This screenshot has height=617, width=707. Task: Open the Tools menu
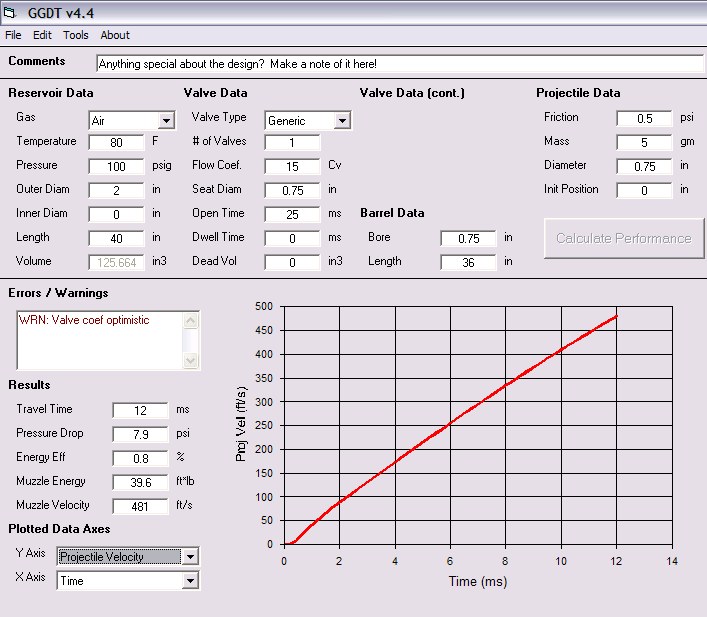pyautogui.click(x=76, y=35)
